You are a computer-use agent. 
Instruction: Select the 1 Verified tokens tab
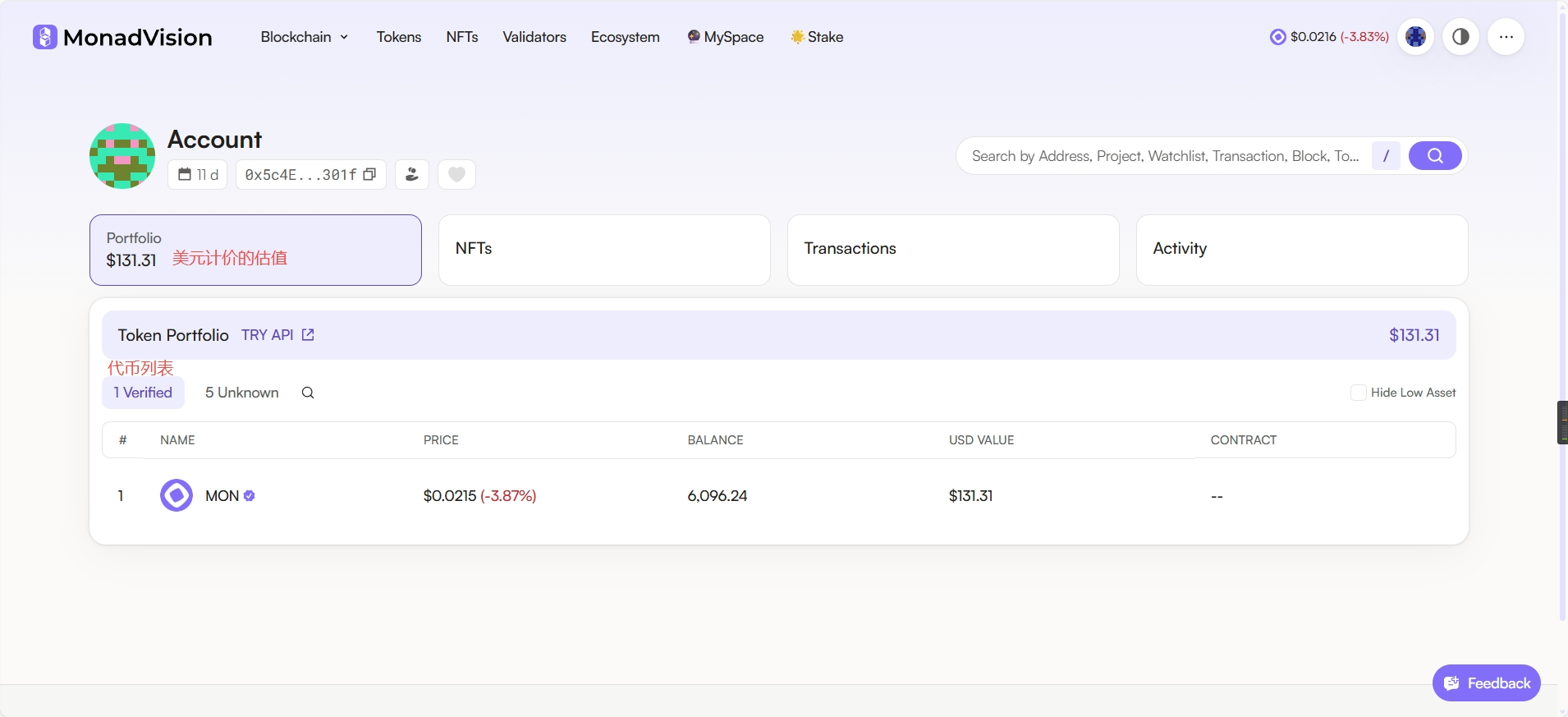pos(143,393)
